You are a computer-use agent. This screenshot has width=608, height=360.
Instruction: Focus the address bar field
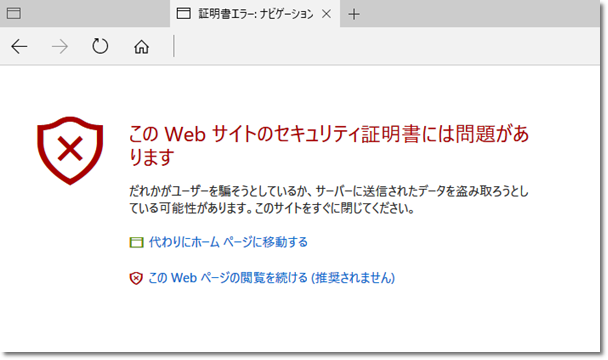point(386,47)
